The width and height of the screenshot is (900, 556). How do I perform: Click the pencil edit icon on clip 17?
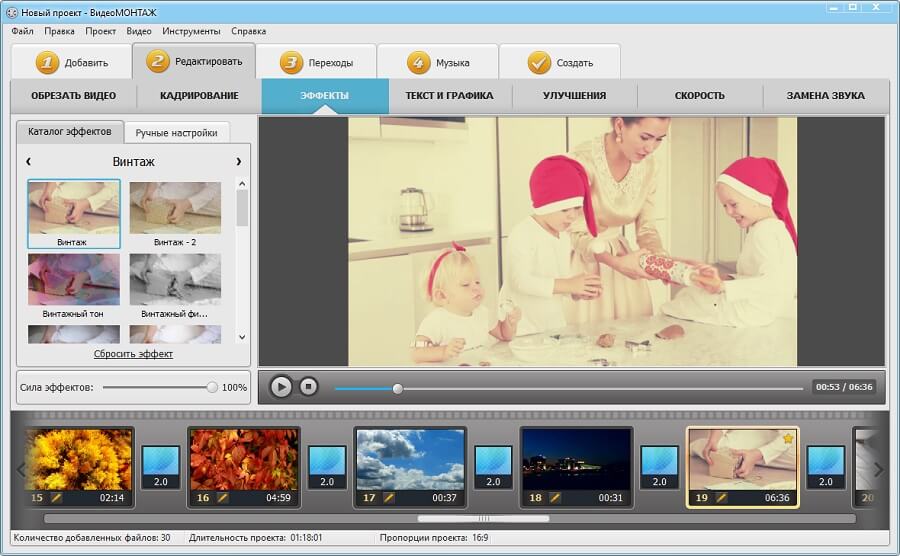pos(389,497)
